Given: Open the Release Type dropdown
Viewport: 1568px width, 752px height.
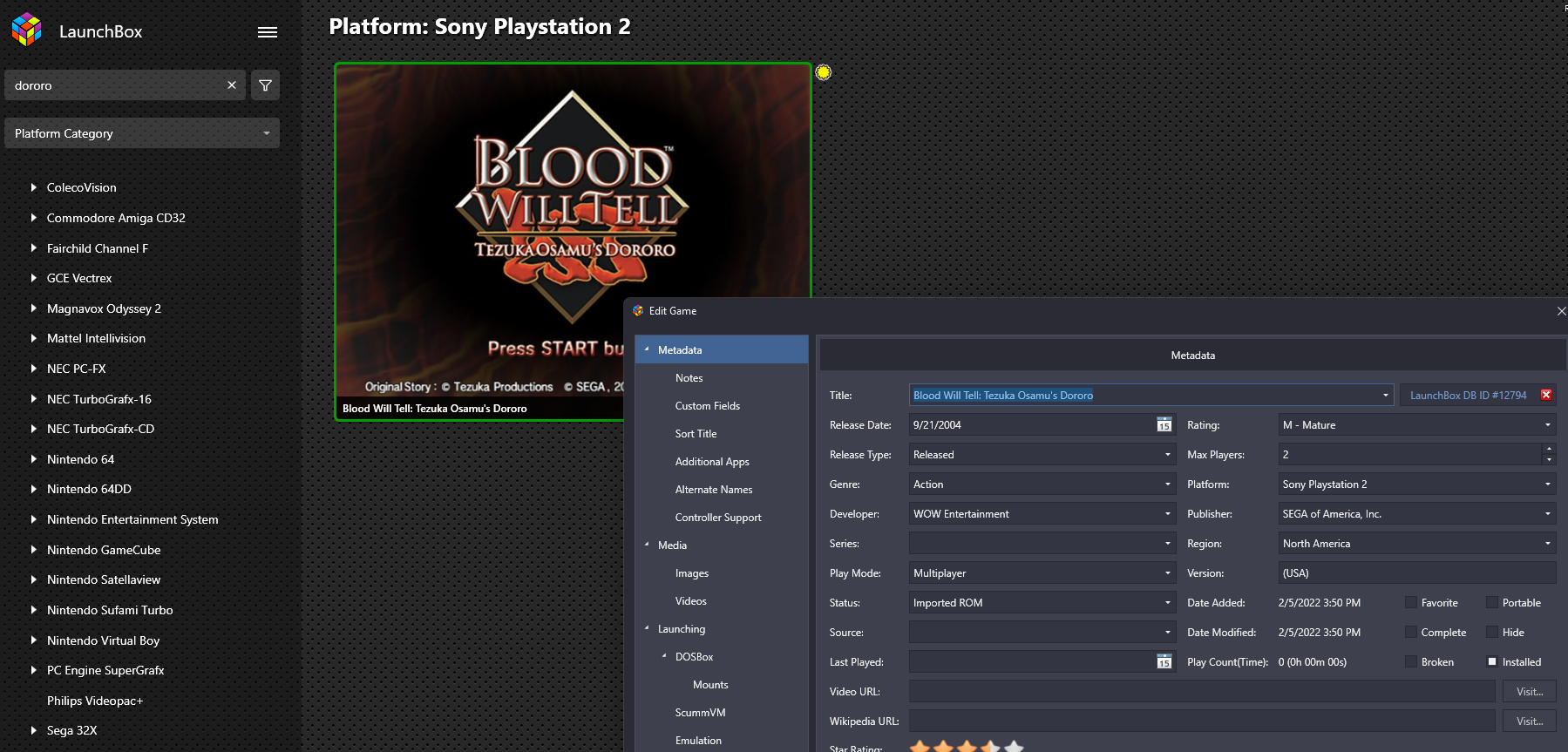Looking at the screenshot, I should tap(1168, 455).
